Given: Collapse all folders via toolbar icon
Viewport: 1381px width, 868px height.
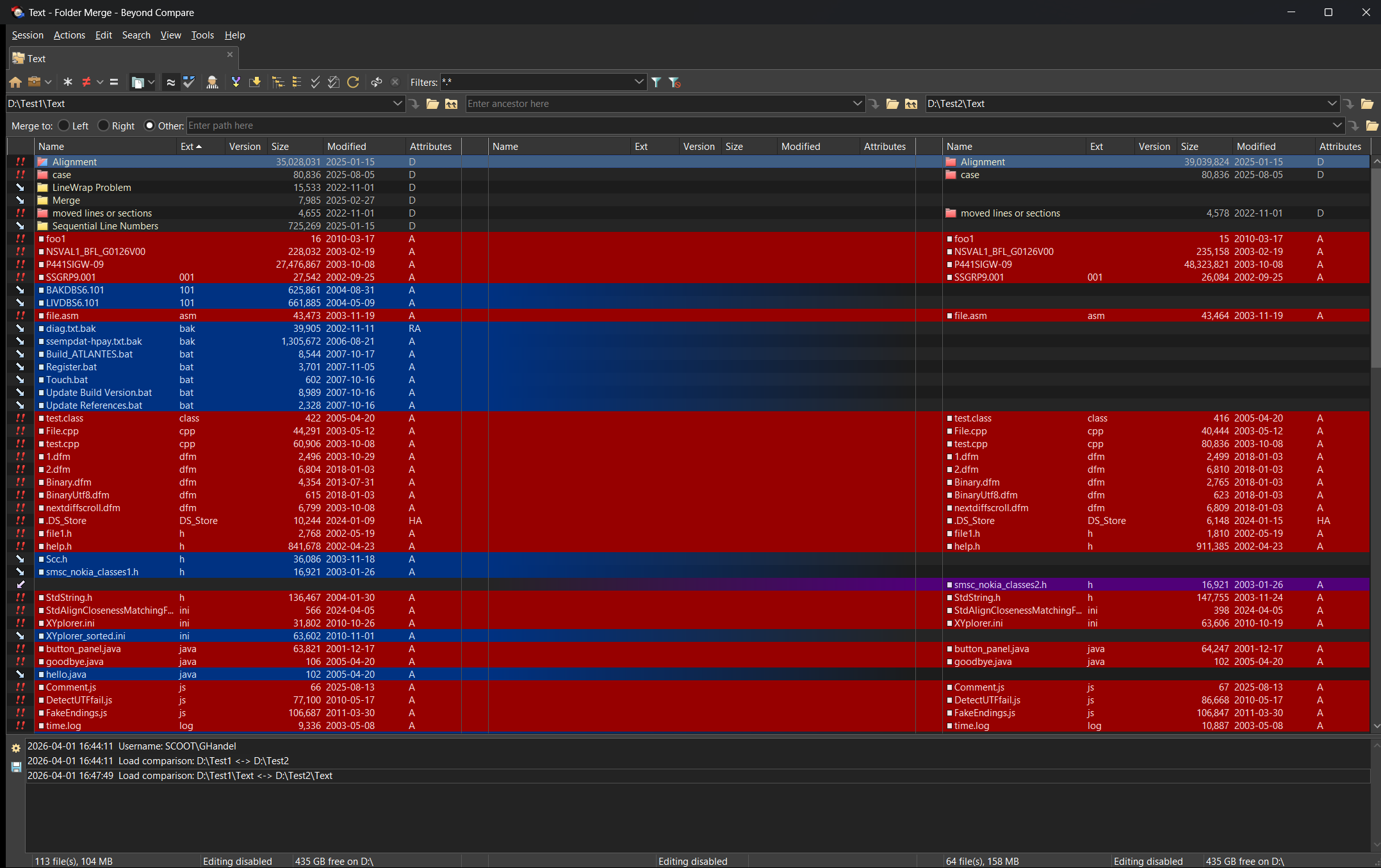Looking at the screenshot, I should [x=297, y=82].
